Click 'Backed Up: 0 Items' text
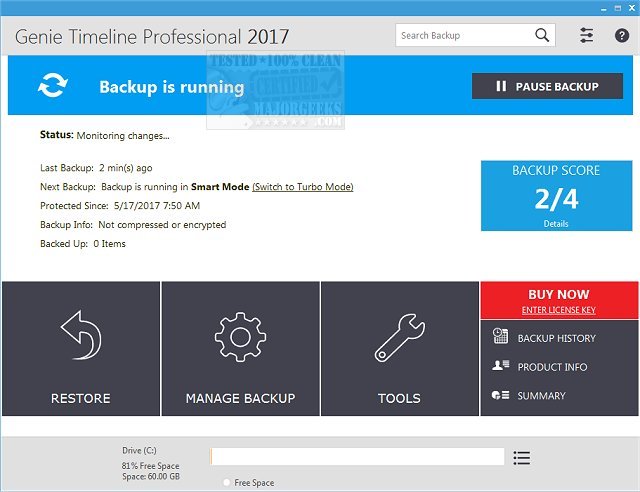 click(x=83, y=244)
